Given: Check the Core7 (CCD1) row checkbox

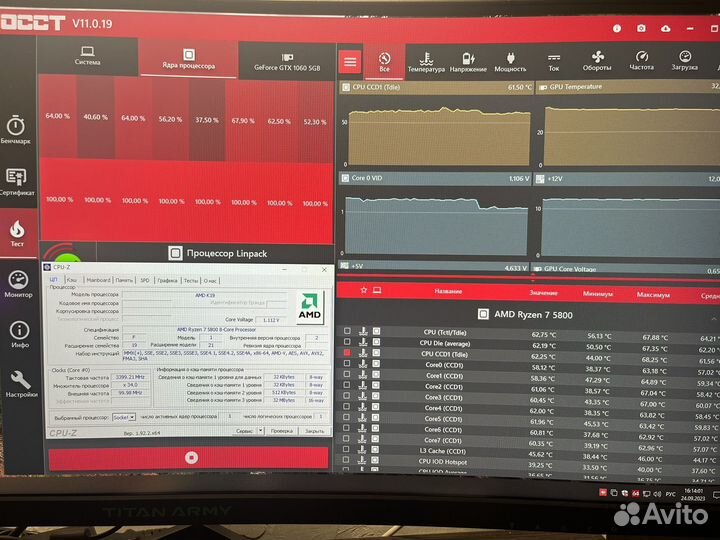Looking at the screenshot, I should [x=347, y=438].
